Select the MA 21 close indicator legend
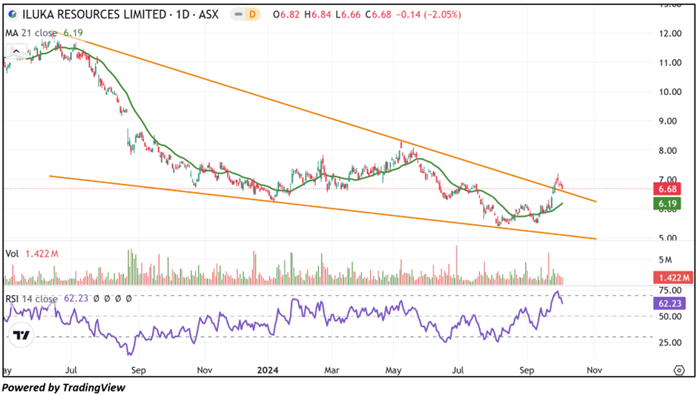The image size is (698, 395). (31, 33)
